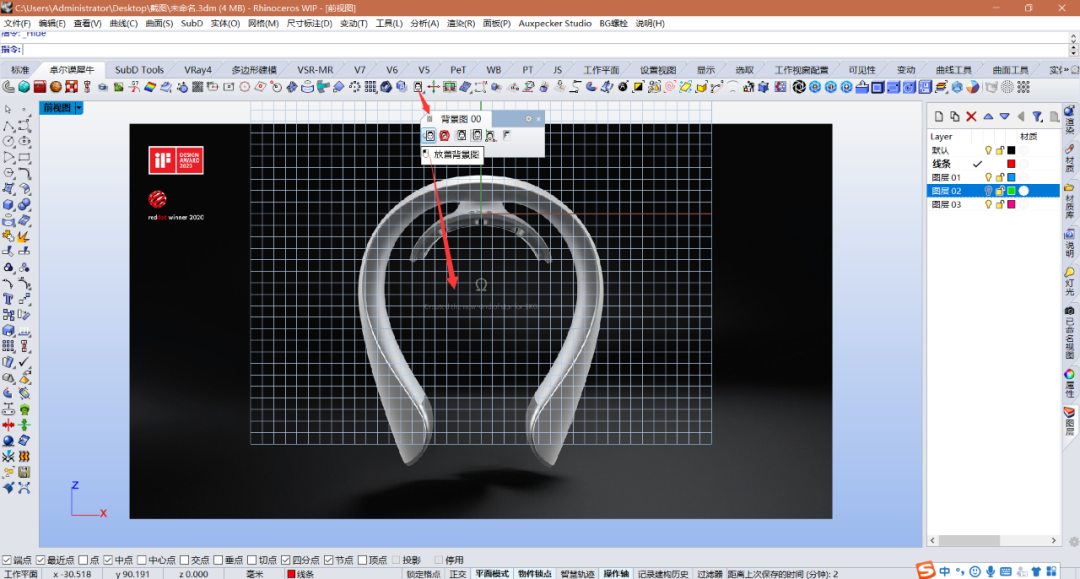
Task: Switch to the SubD Tools toolbar tab
Action: tap(139, 70)
